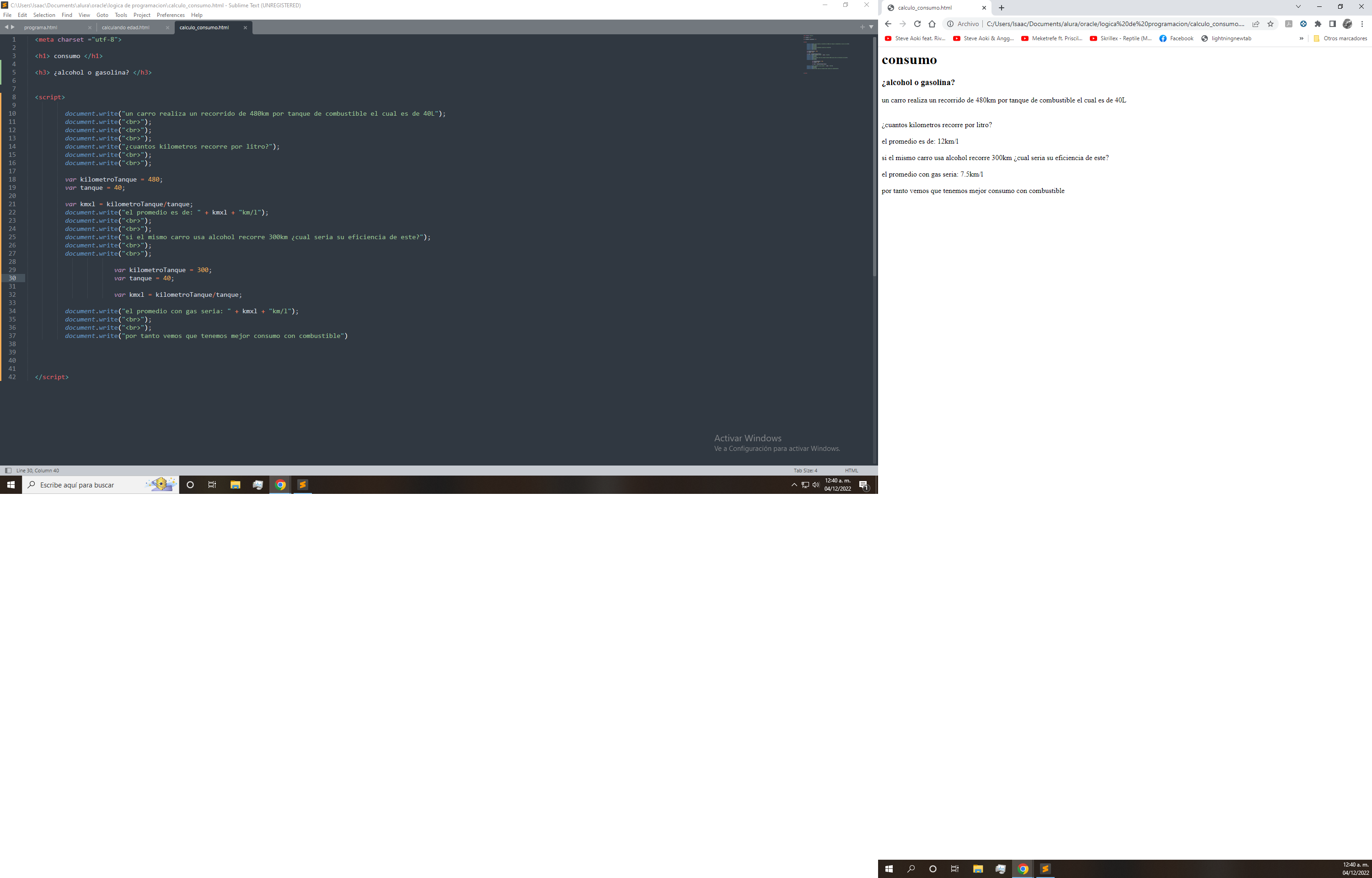The width and height of the screenshot is (1372, 878).
Task: Click the Cortana circle icon on left taskbar
Action: point(190,485)
